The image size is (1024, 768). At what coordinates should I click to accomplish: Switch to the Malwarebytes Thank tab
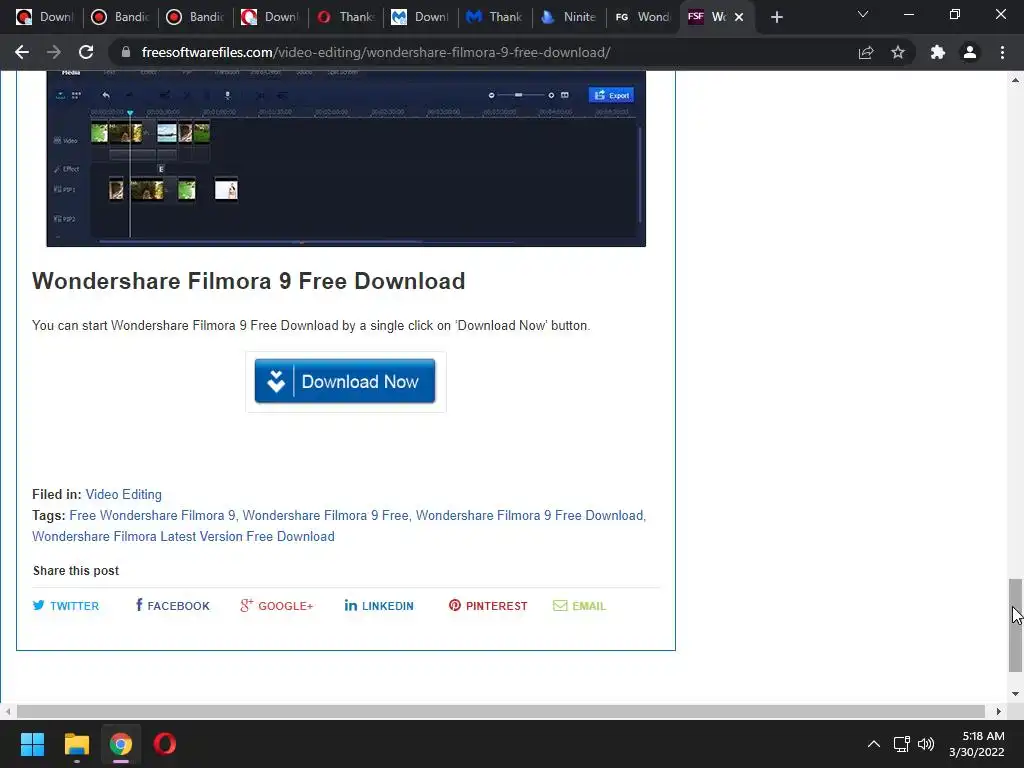coord(494,17)
